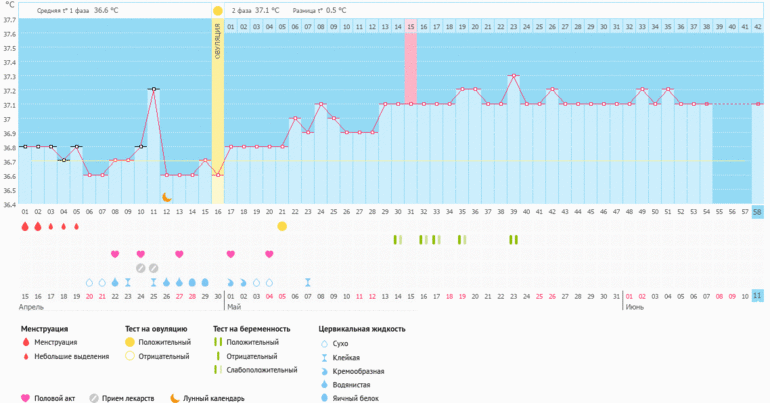Select the intercourse heart on cycle day 20

click(x=269, y=254)
